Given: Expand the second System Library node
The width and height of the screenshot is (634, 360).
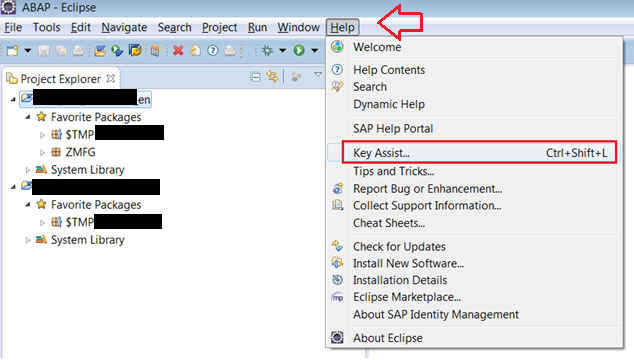Looking at the screenshot, I should pos(27,240).
